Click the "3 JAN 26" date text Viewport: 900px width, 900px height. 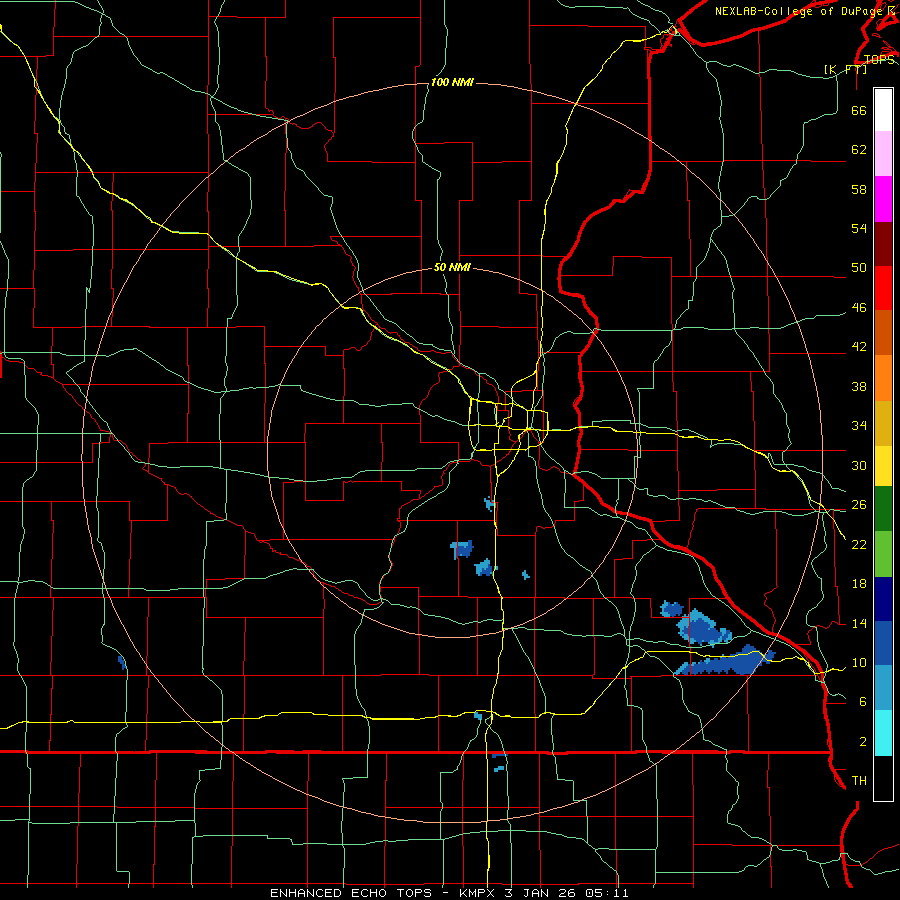[x=540, y=893]
